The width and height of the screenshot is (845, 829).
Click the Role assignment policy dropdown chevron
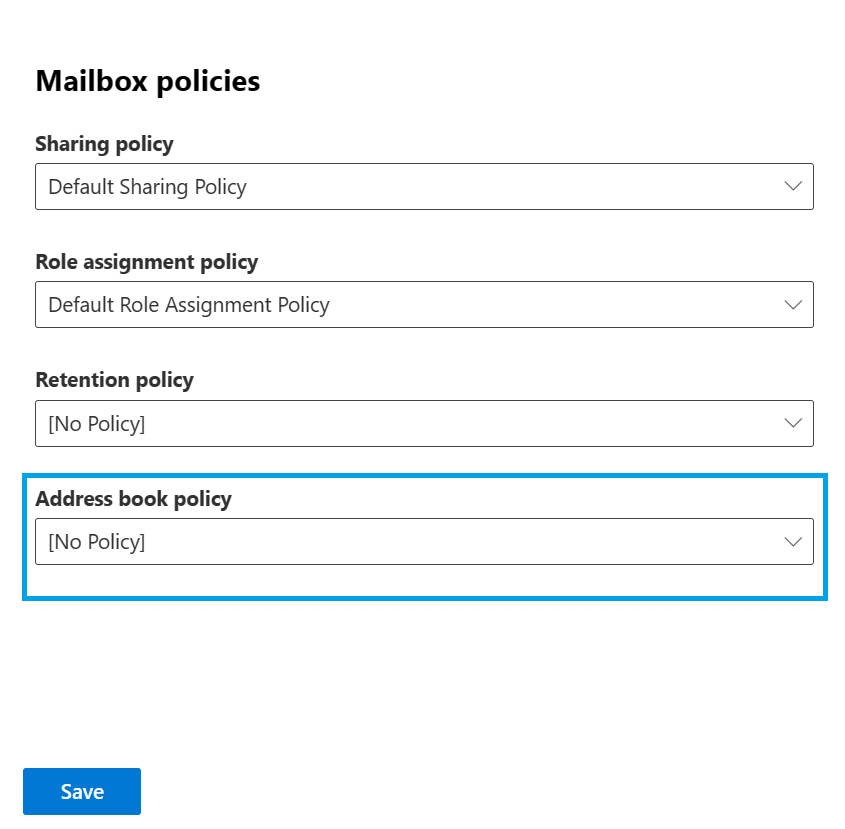(x=793, y=305)
